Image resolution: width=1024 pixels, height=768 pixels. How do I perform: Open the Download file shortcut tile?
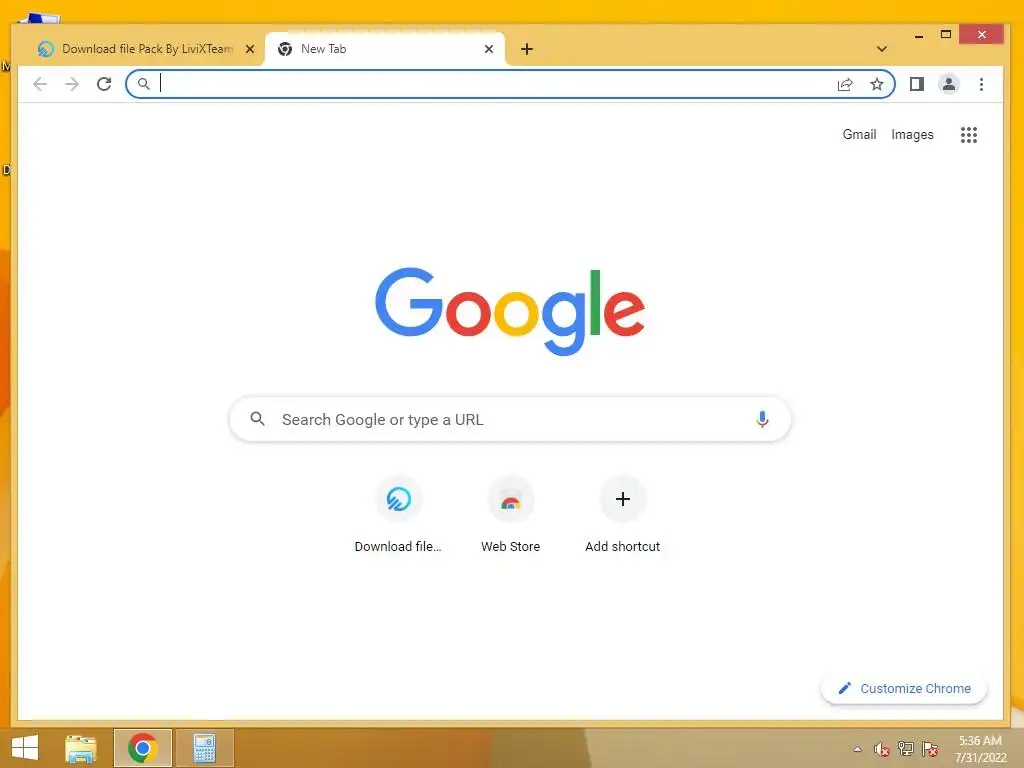398,515
